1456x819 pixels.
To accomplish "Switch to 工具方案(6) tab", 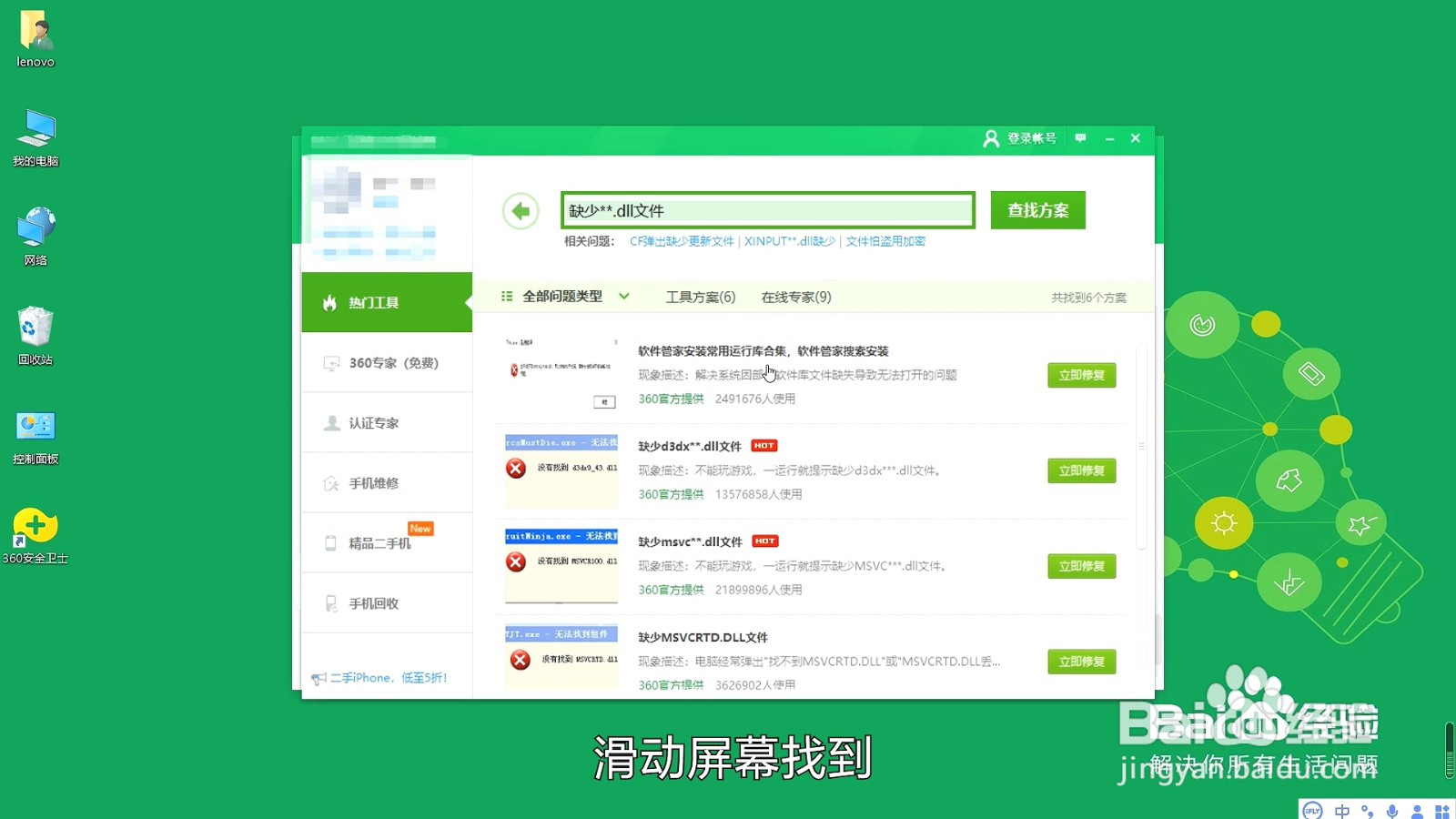I will (x=700, y=297).
